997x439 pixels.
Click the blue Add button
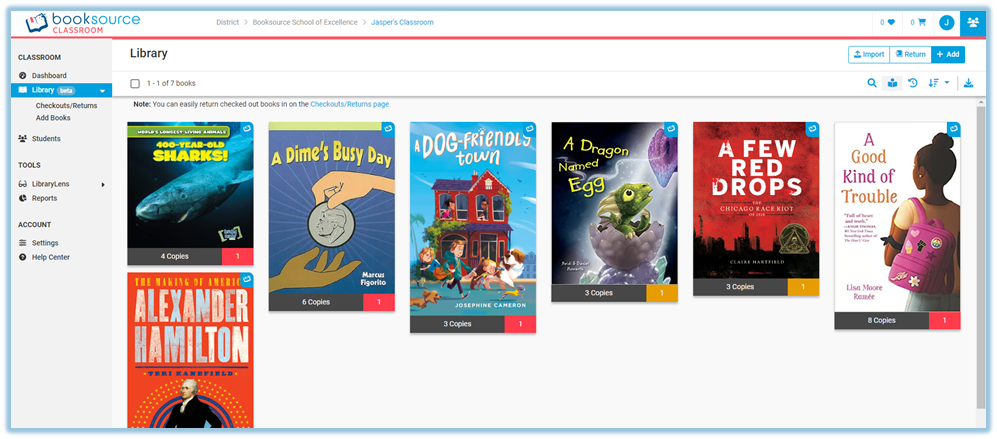point(948,55)
